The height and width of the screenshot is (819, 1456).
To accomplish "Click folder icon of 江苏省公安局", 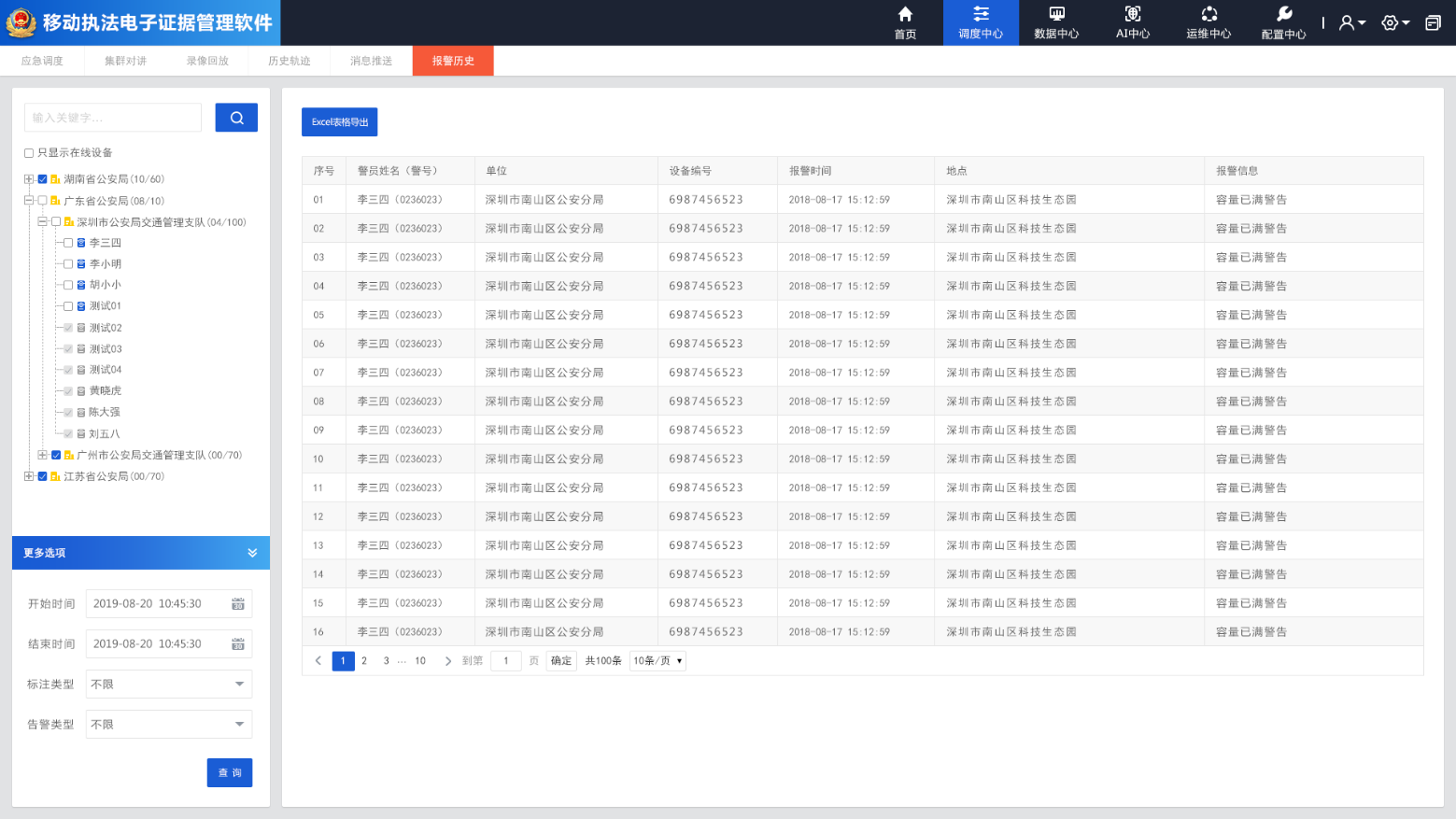I will click(55, 476).
